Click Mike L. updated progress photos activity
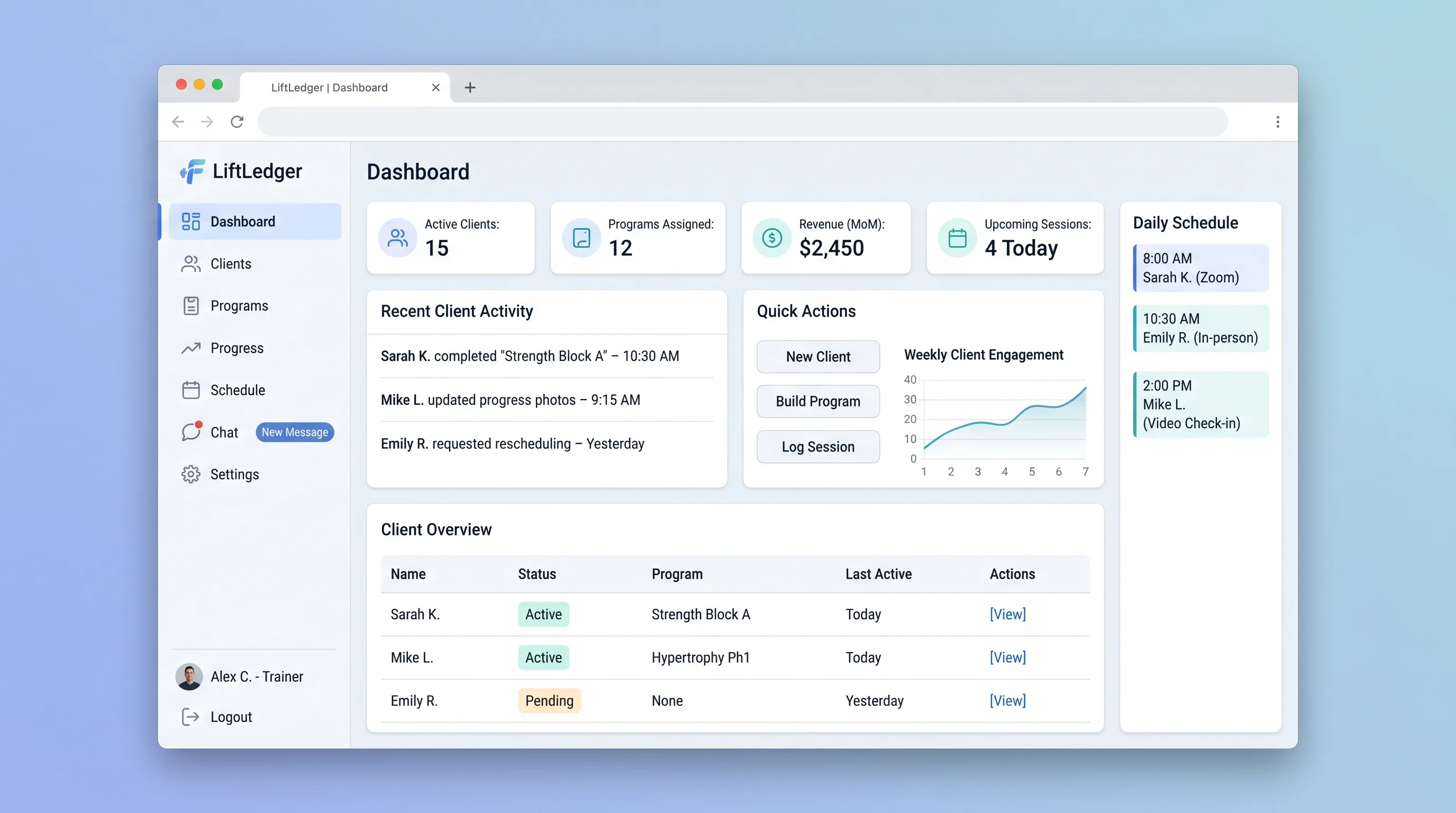Image resolution: width=1456 pixels, height=813 pixels. click(x=511, y=400)
